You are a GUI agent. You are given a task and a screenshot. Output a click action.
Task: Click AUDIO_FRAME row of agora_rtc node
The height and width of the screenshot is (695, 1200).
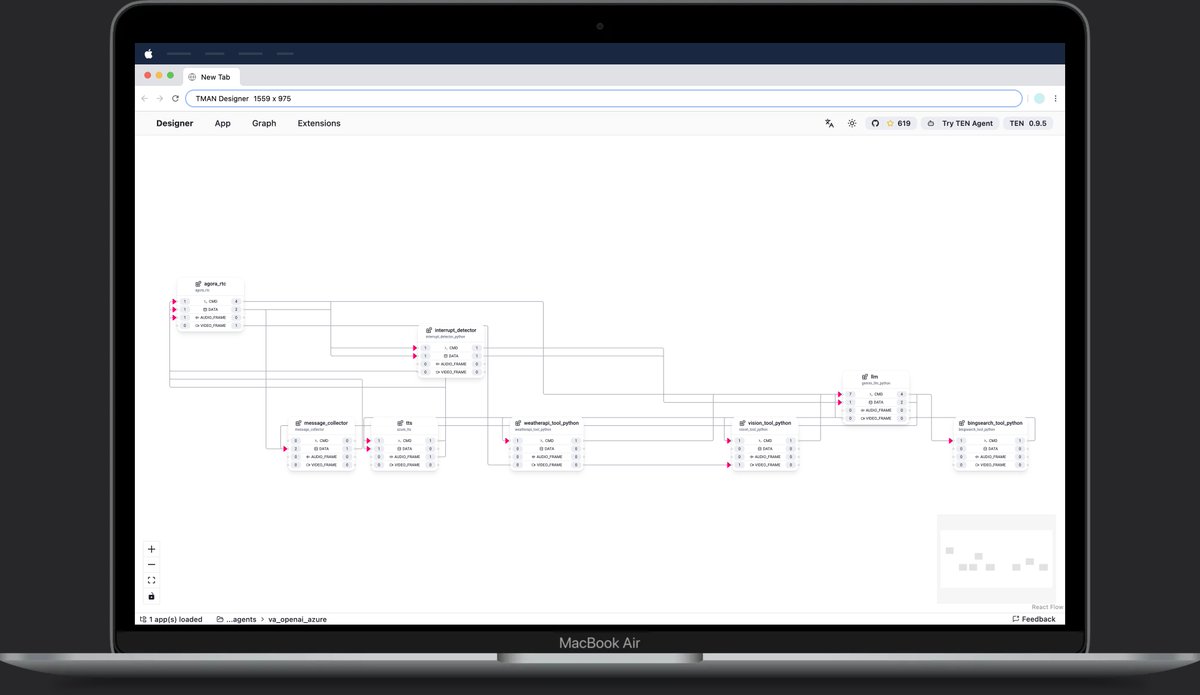point(211,317)
